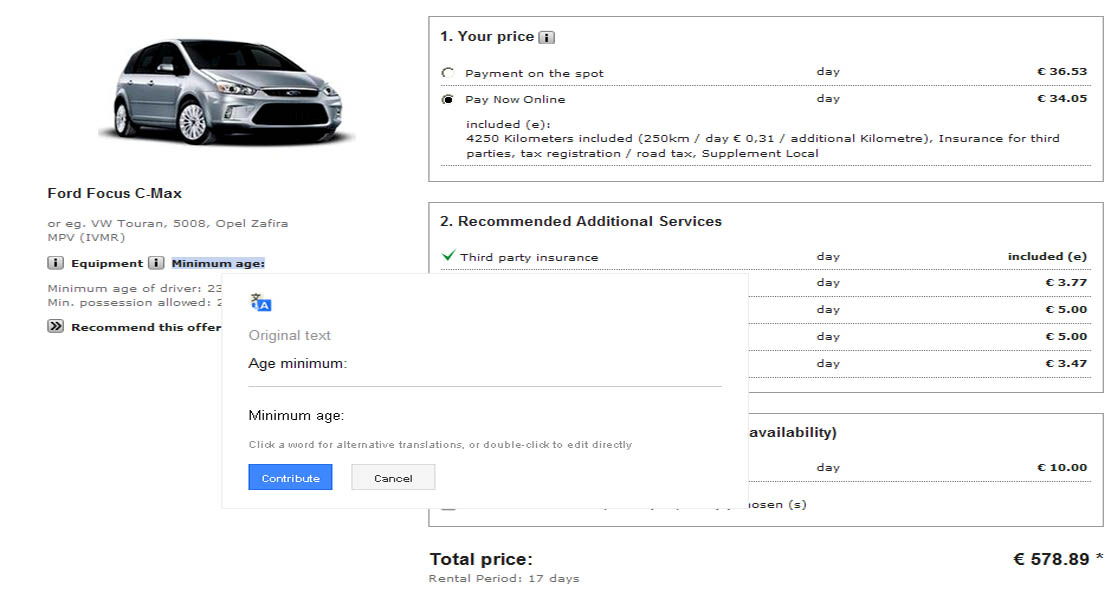
Task: Click info icon before Minimum age
Action: pos(156,263)
